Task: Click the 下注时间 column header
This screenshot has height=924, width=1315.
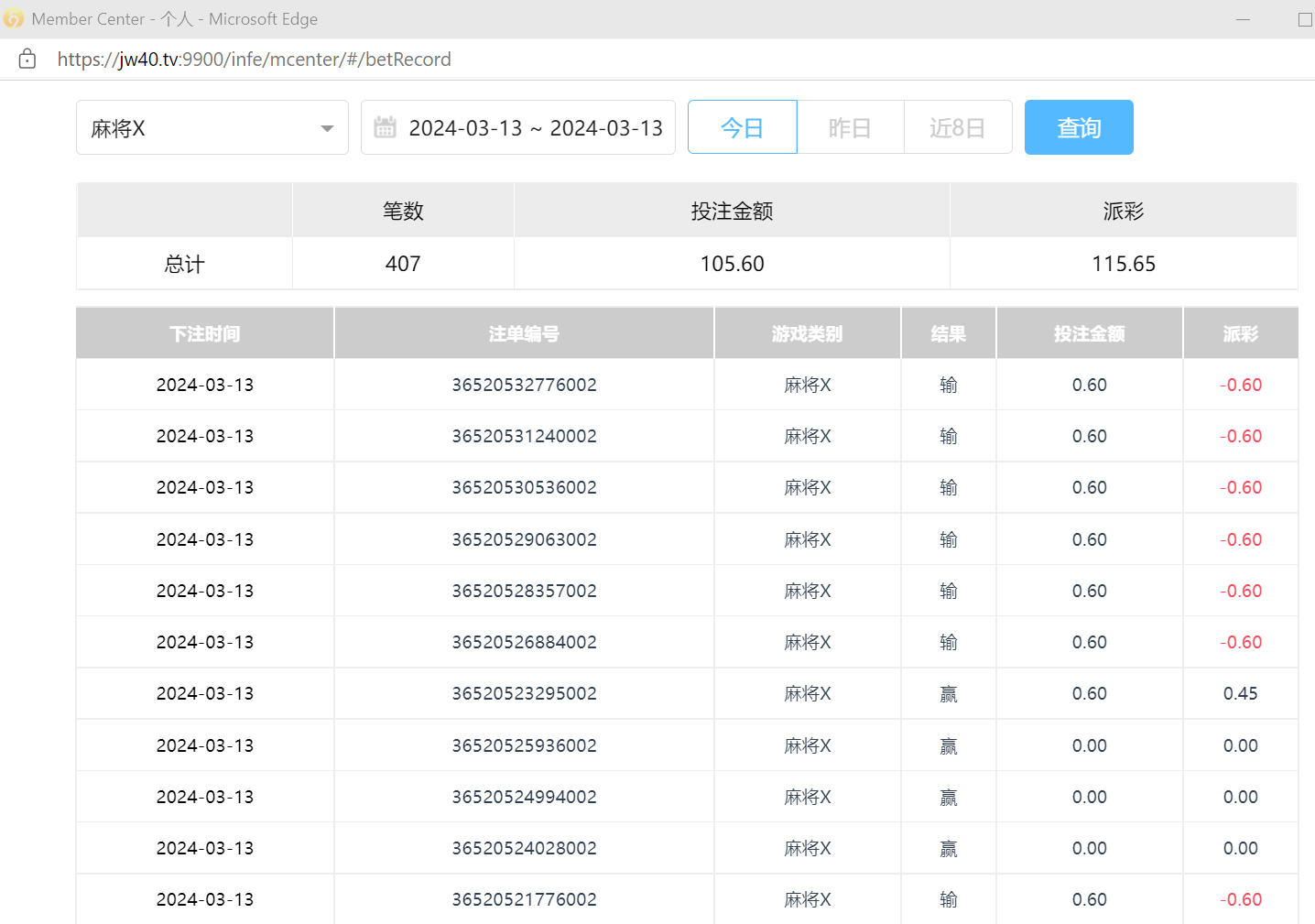Action: [x=205, y=333]
